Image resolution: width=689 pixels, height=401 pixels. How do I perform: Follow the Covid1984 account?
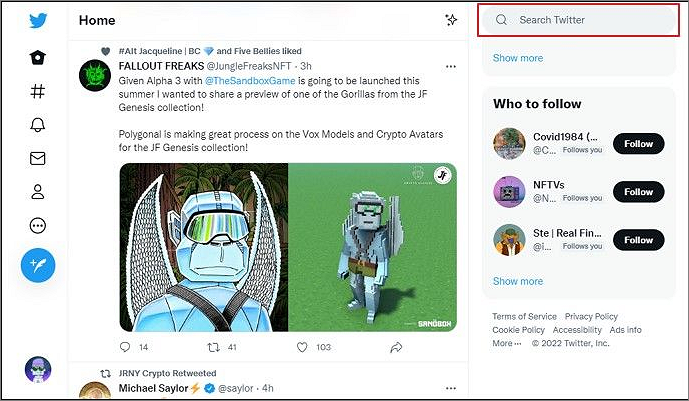coord(638,143)
